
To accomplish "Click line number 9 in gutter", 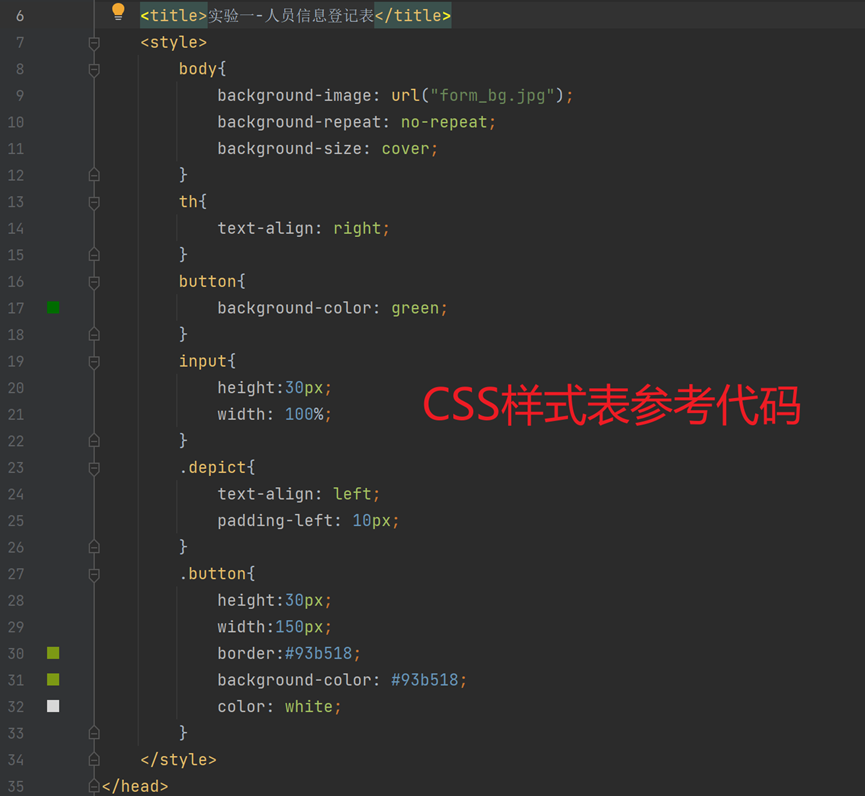I will [x=20, y=96].
